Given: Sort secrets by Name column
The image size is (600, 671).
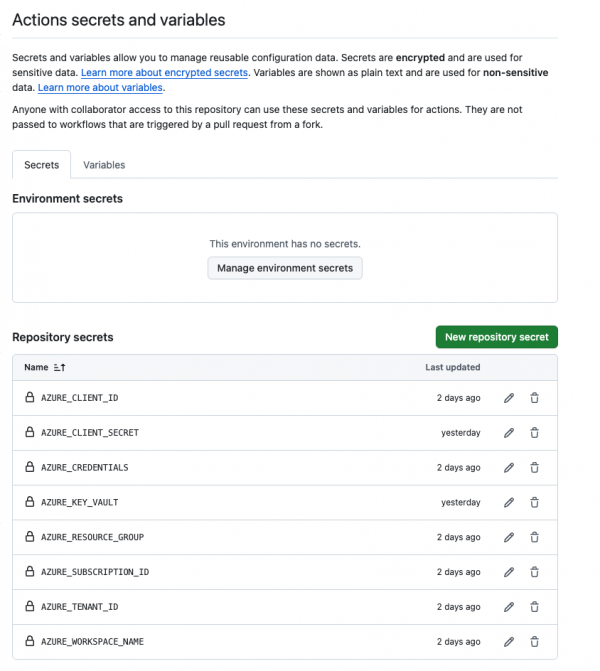Looking at the screenshot, I should (45, 367).
